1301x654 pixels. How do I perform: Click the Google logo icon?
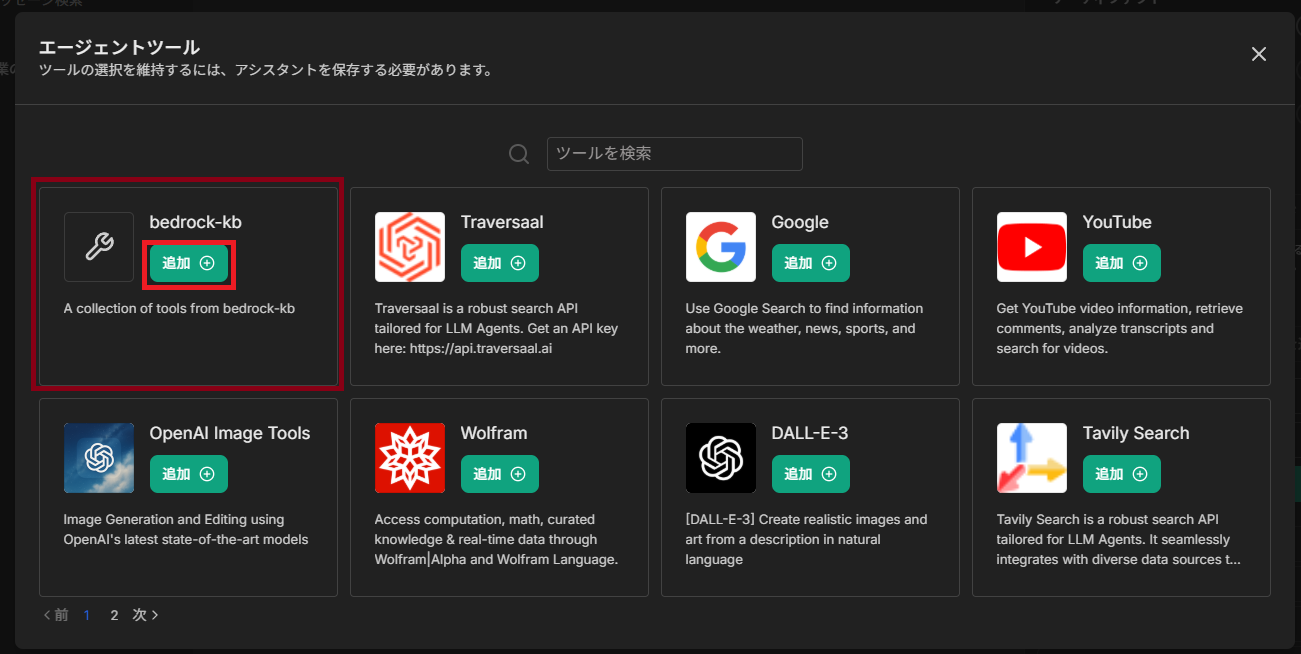point(721,247)
